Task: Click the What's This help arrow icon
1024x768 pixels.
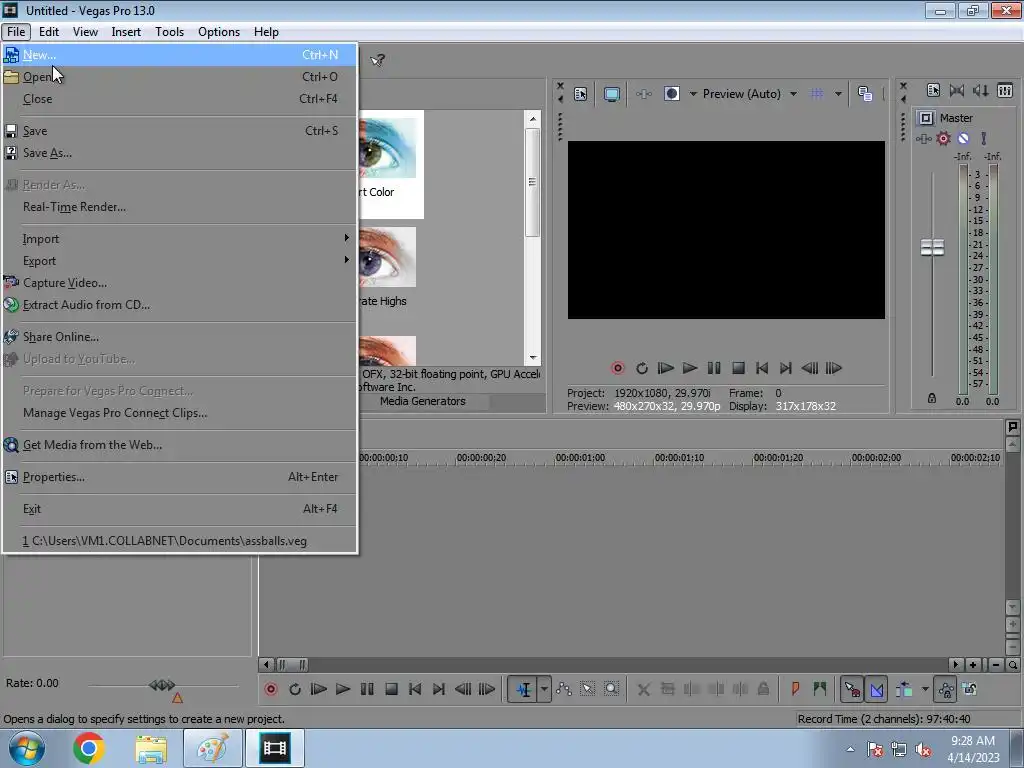Action: (x=377, y=60)
